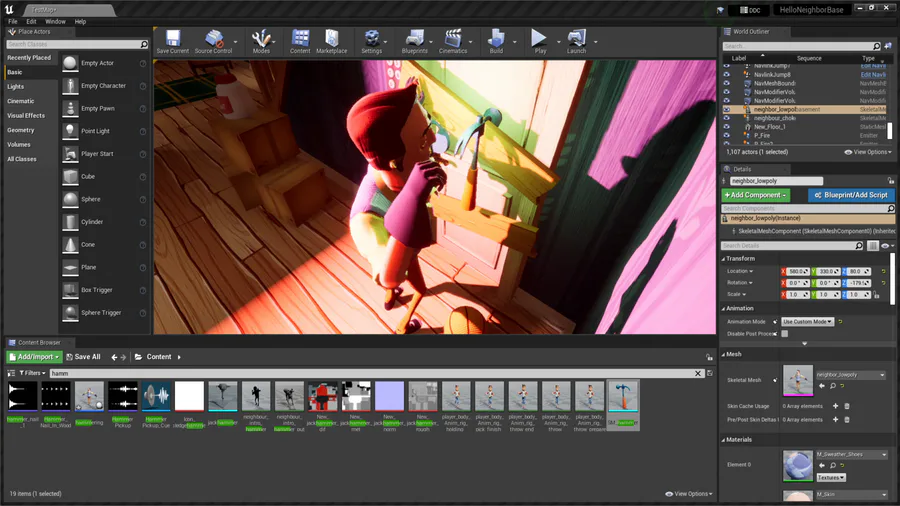Select the Sphere Trigger icon

click(x=70, y=313)
